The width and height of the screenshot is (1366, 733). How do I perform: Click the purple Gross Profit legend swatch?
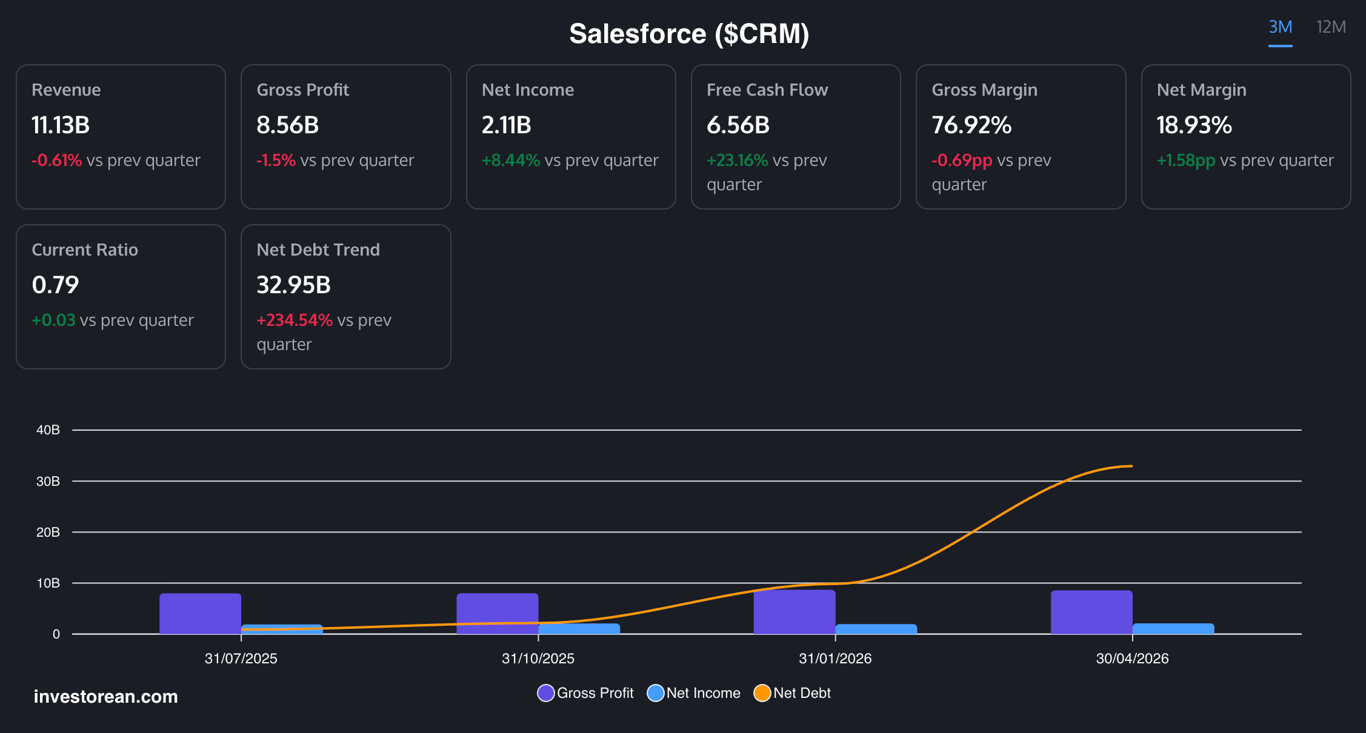[x=546, y=693]
